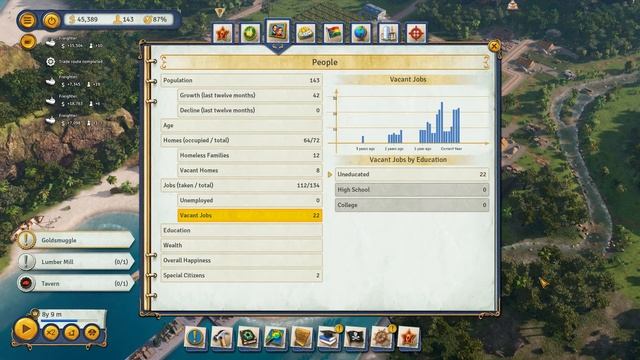
Task: Expand the Special Citizens row
Action: [241, 276]
